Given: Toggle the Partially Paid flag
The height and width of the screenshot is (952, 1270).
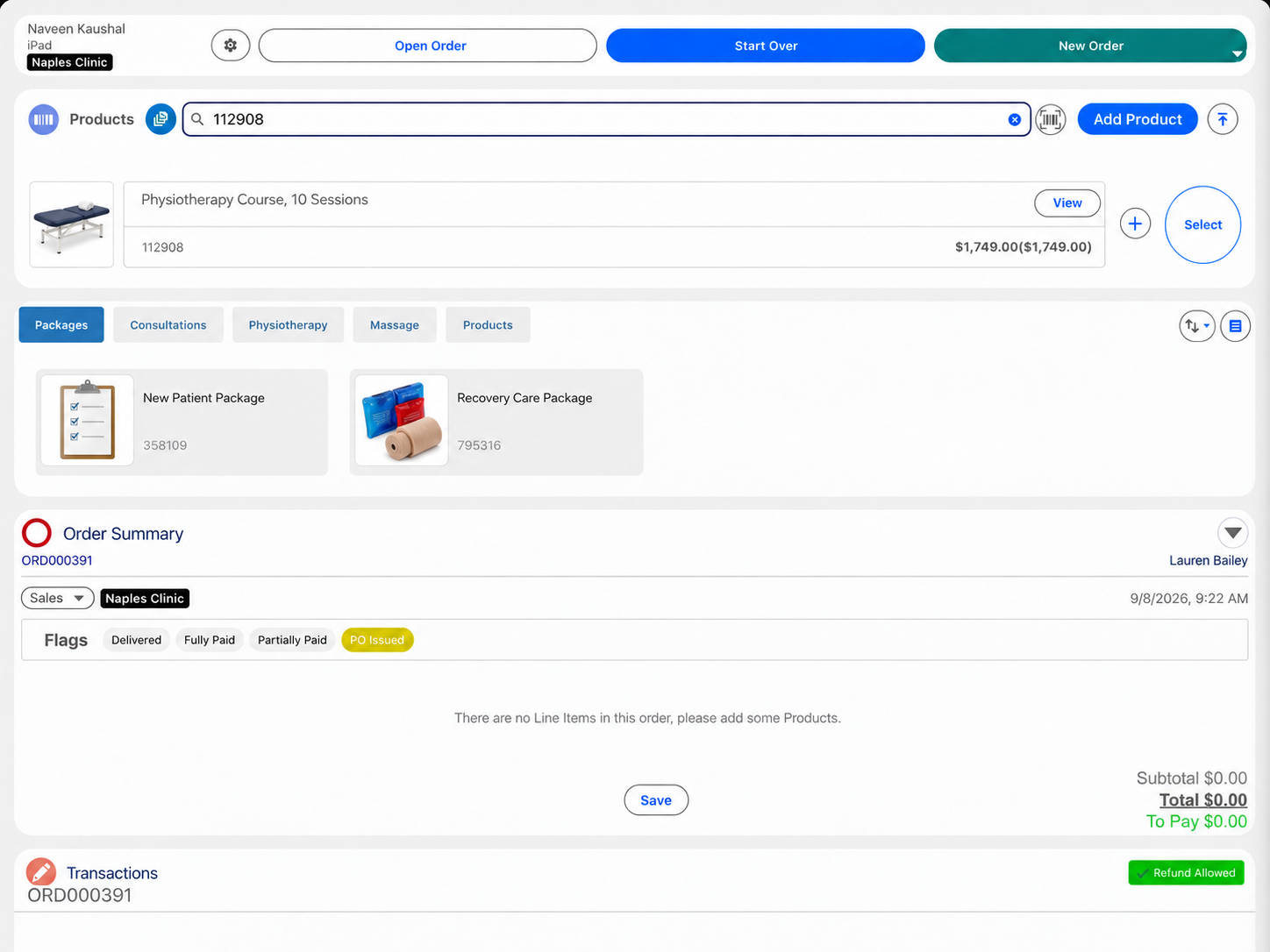Looking at the screenshot, I should click(x=292, y=640).
